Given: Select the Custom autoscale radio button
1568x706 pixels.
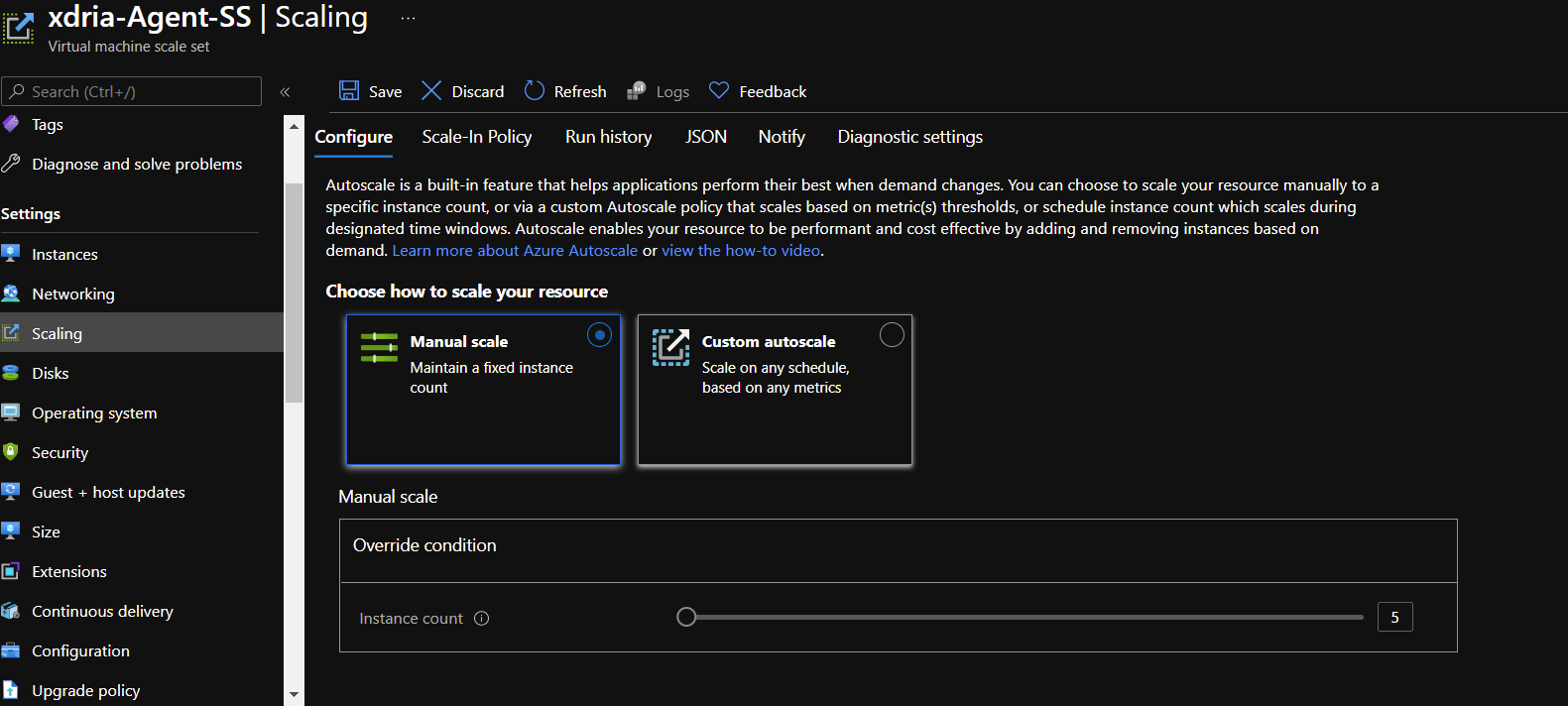Looking at the screenshot, I should click(x=892, y=335).
